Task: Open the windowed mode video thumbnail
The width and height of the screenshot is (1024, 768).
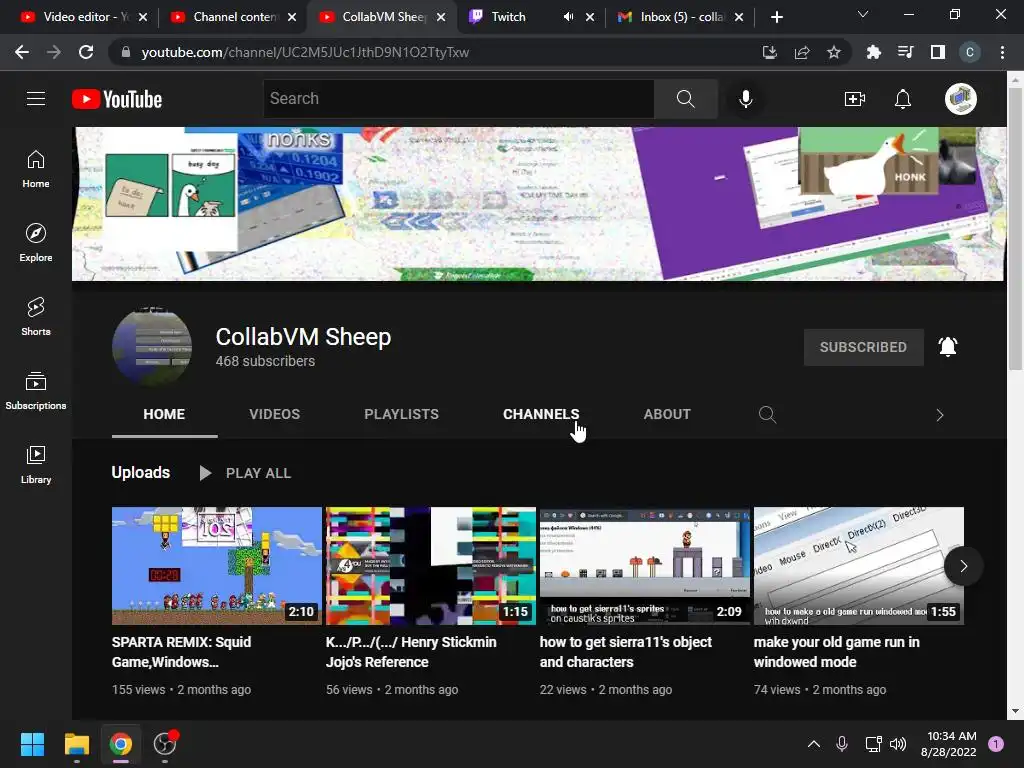Action: tap(859, 566)
